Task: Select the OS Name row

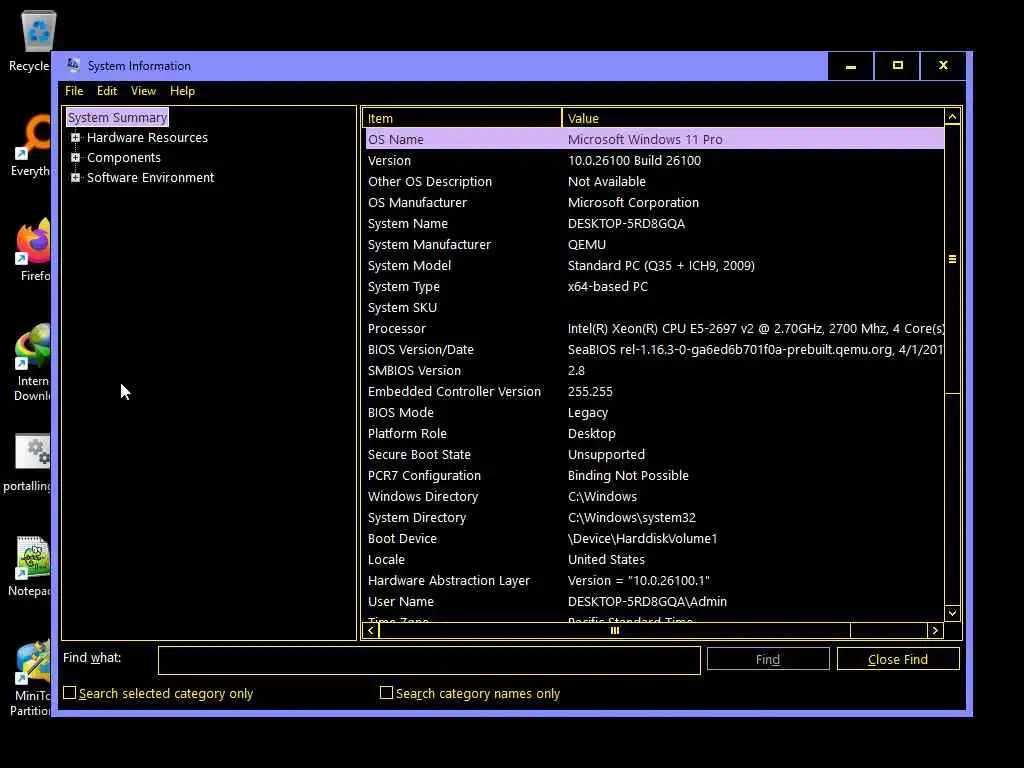Action: [x=654, y=139]
